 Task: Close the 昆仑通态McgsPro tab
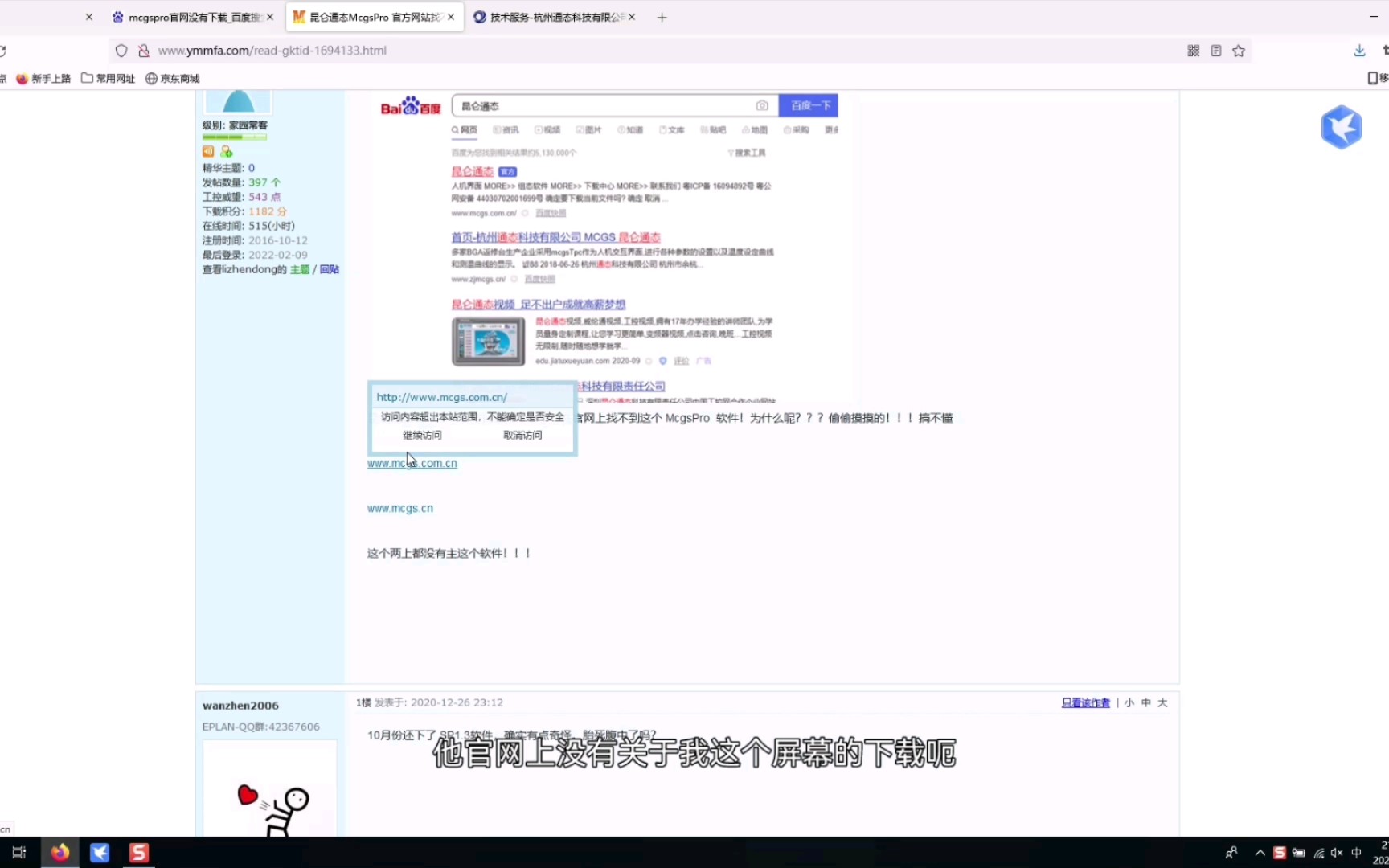point(451,17)
